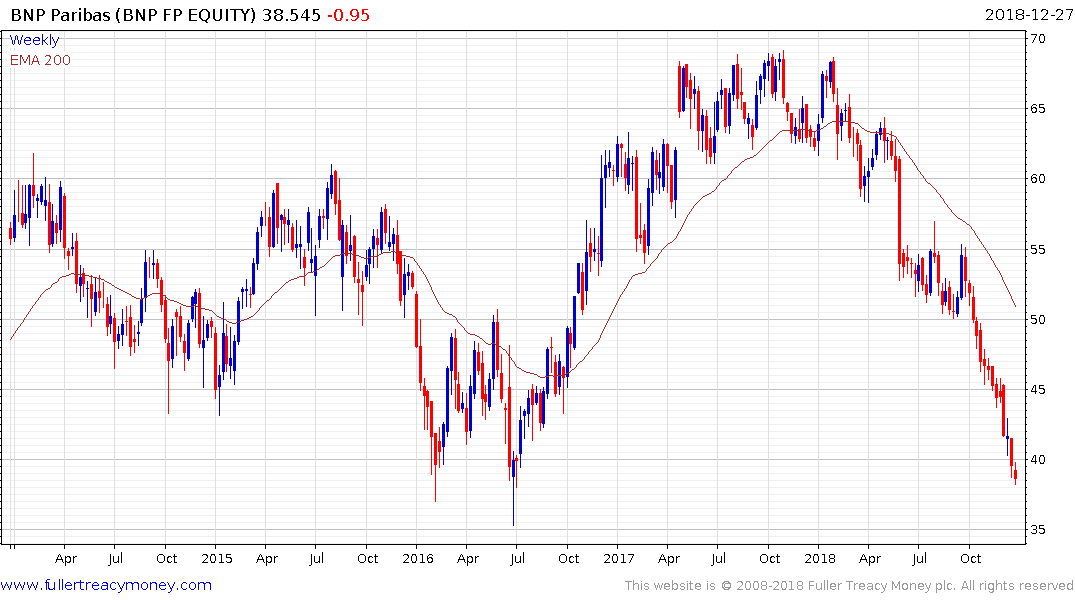Select the 2017 time axis label
This screenshot has height=600, width=1075.
[x=618, y=558]
